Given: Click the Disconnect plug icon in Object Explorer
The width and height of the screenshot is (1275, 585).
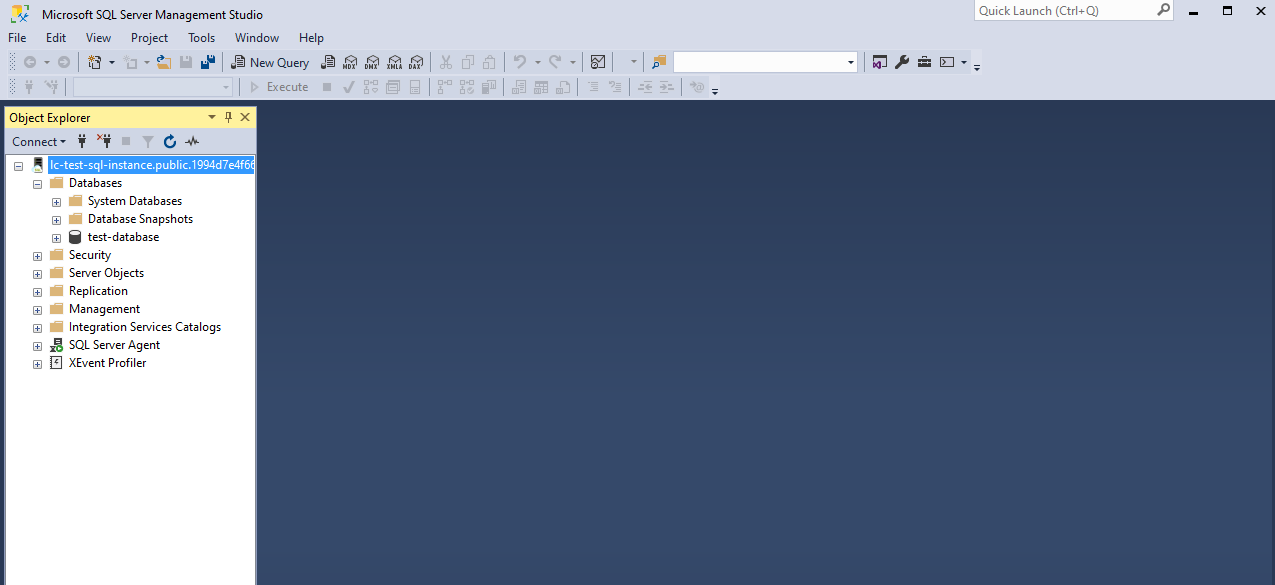Looking at the screenshot, I should tap(103, 141).
